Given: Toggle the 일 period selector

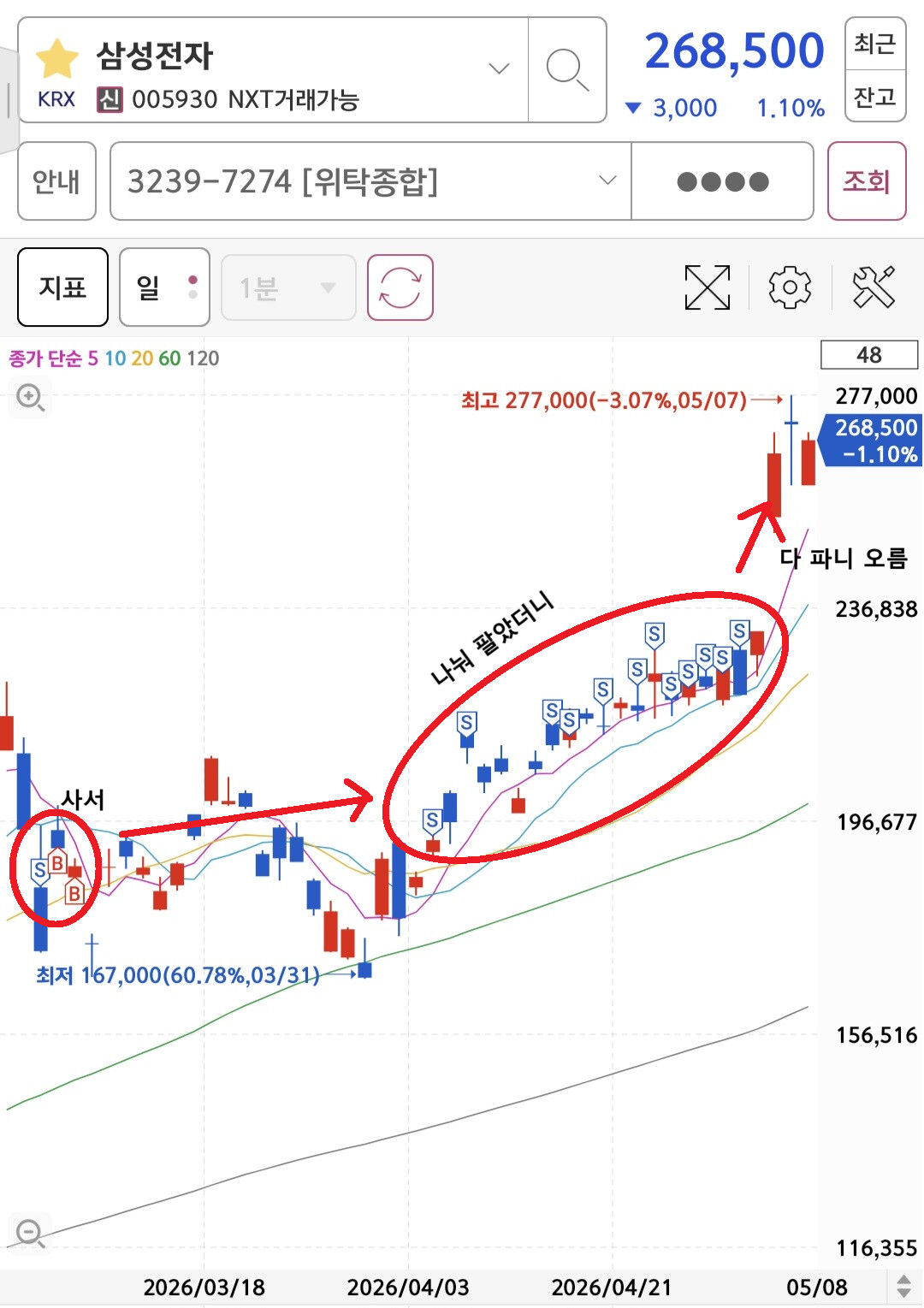Looking at the screenshot, I should tap(165, 287).
